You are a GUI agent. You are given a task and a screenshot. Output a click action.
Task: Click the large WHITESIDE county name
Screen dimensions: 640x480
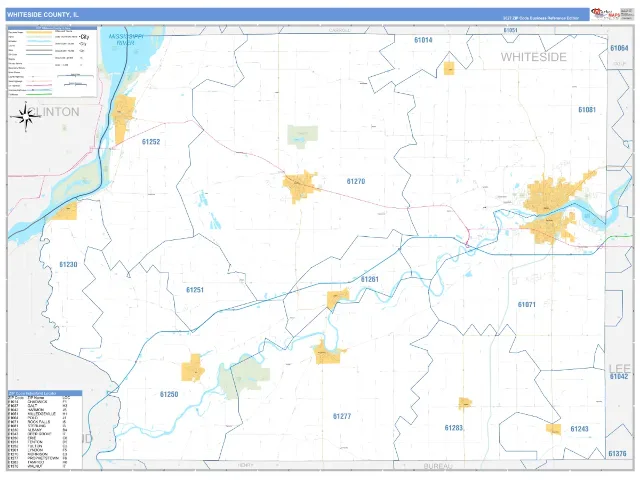(x=533, y=57)
